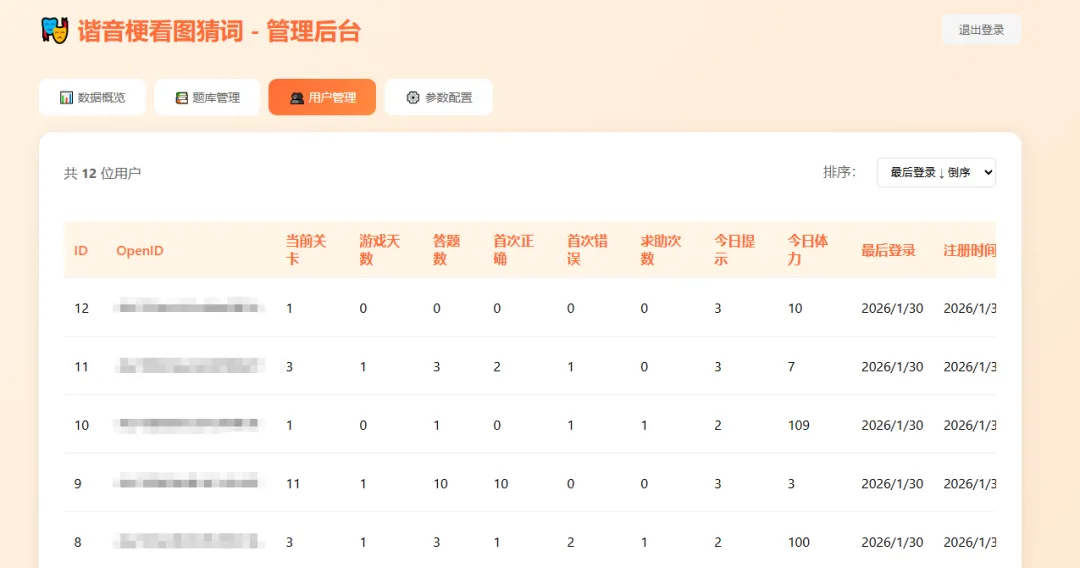Select the row with ID 10
Viewport: 1080px width, 568px height.
coord(530,425)
